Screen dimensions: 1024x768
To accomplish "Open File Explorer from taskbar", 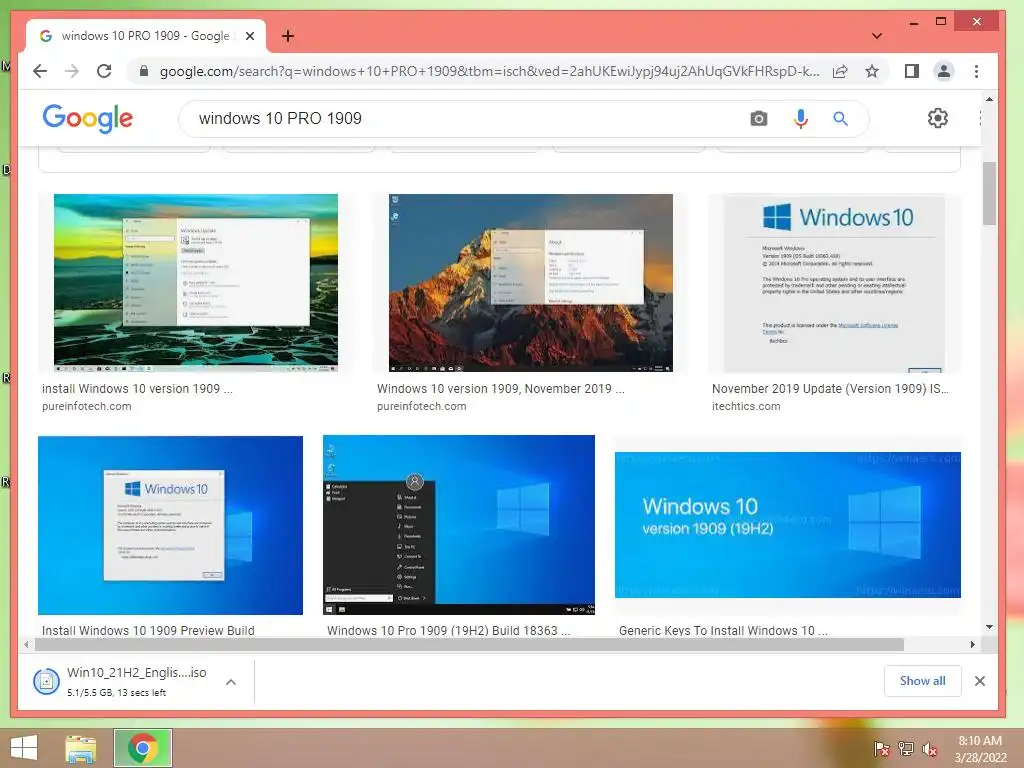I will coord(80,748).
